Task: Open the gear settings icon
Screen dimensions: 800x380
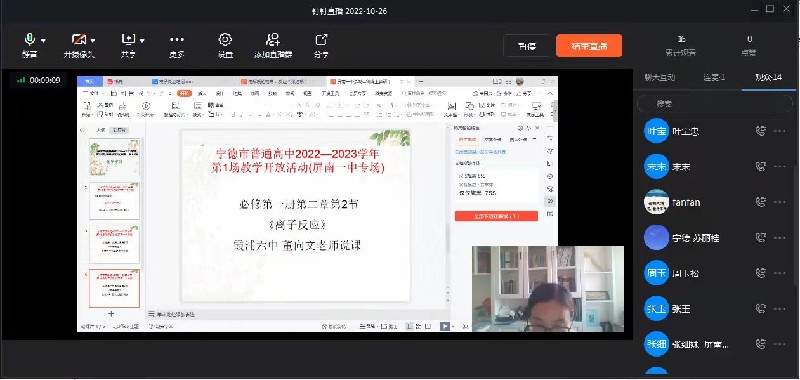Action: click(x=225, y=39)
